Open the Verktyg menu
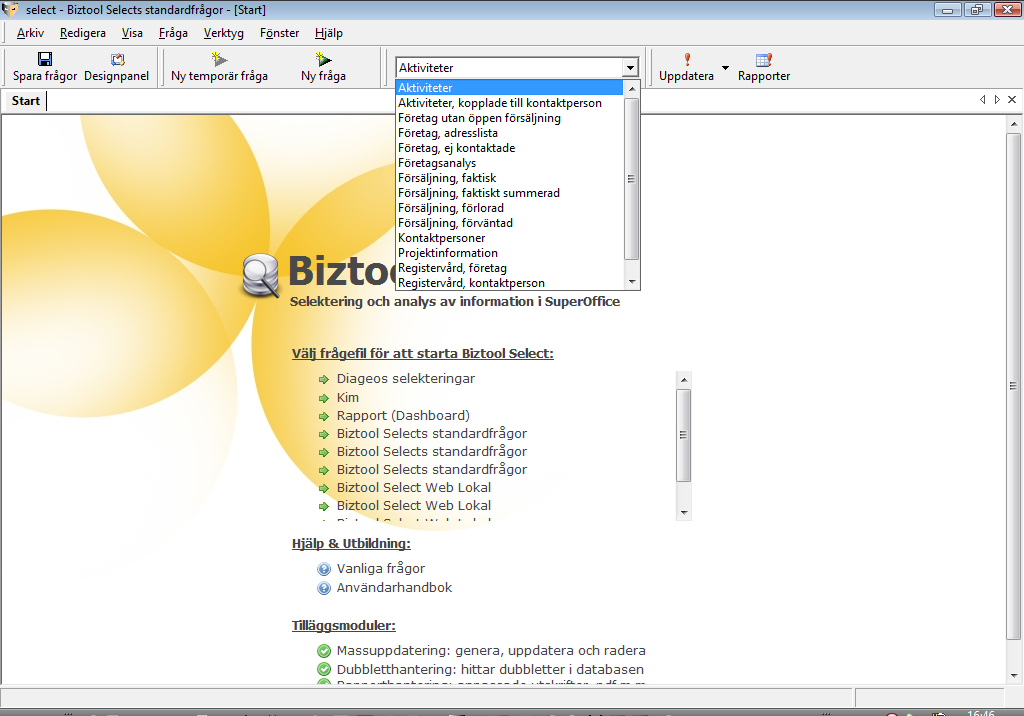Screen dimensions: 1024x716 coord(223,33)
